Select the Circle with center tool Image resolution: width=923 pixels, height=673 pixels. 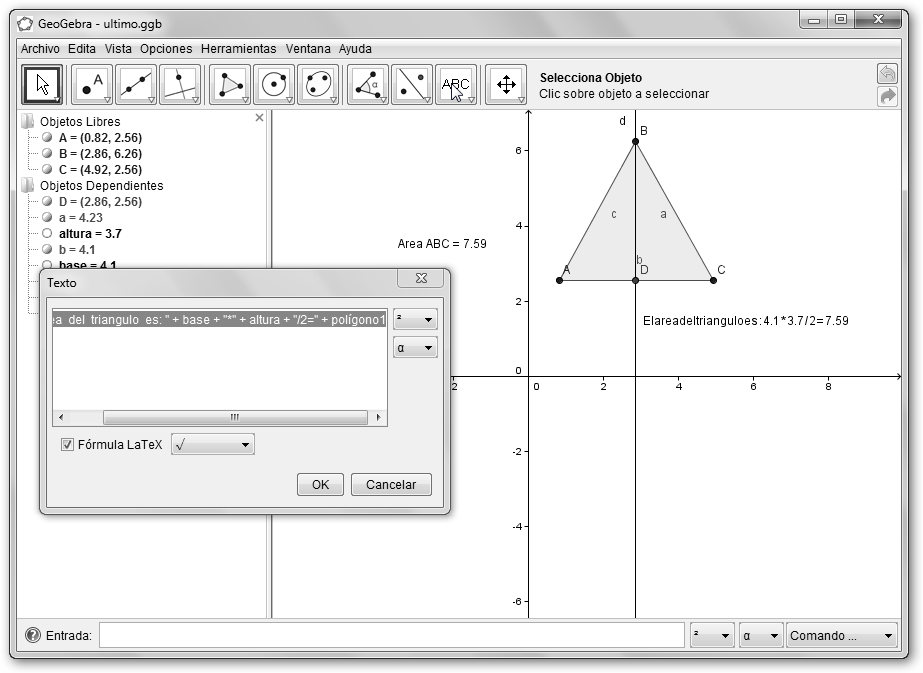pos(274,85)
